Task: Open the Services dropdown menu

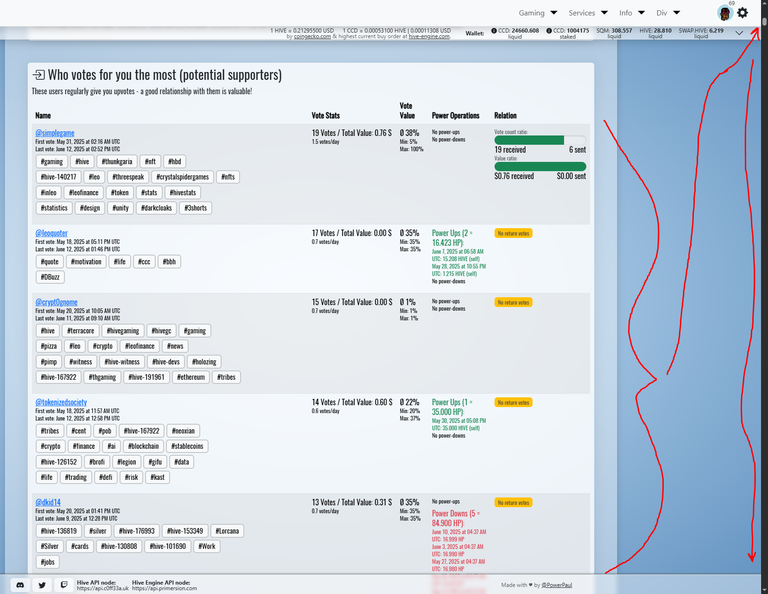Action: [588, 13]
